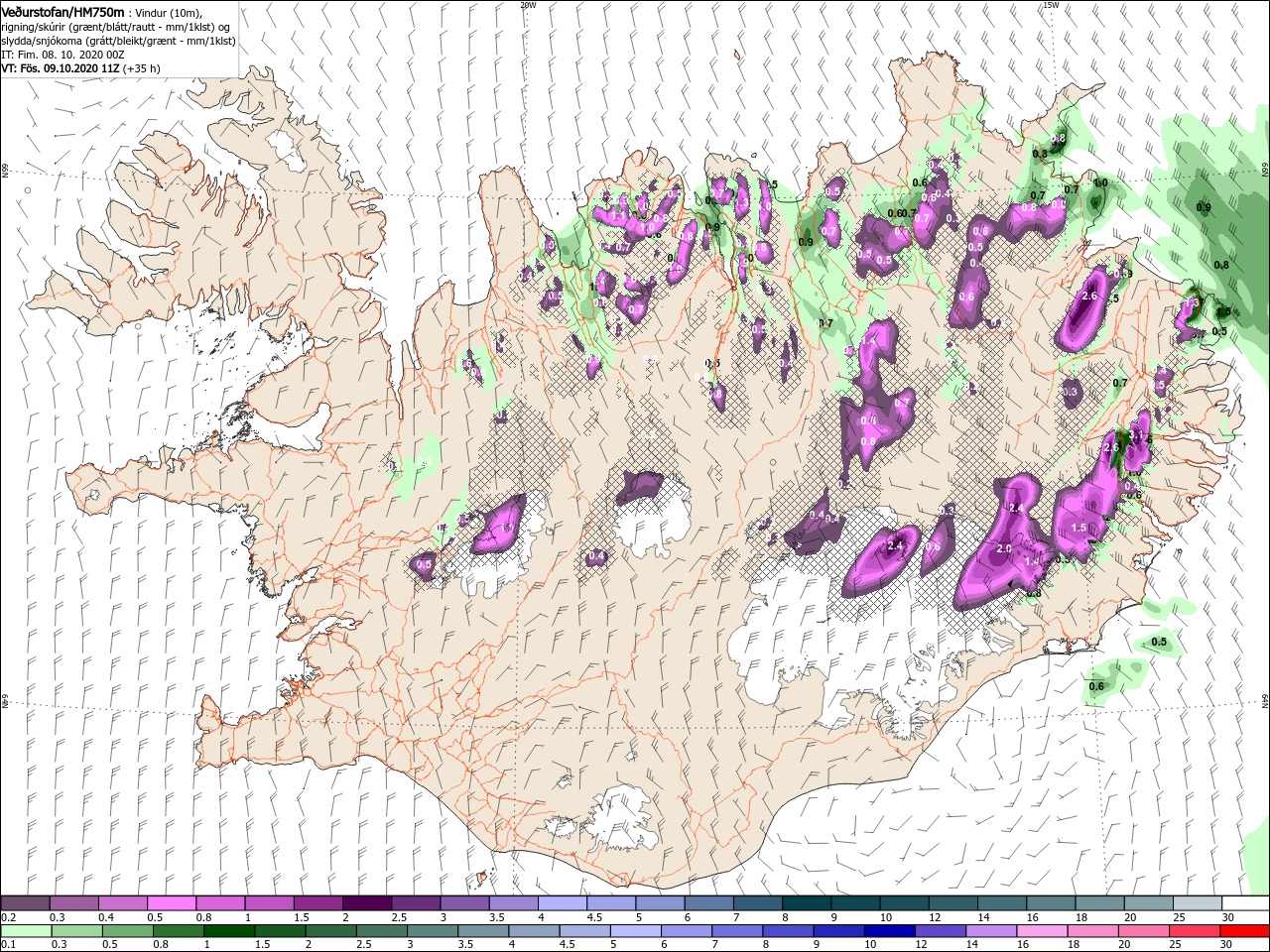Pick bottom legend row swatch labeled 8
The width and height of the screenshot is (1270, 952).
point(787,931)
